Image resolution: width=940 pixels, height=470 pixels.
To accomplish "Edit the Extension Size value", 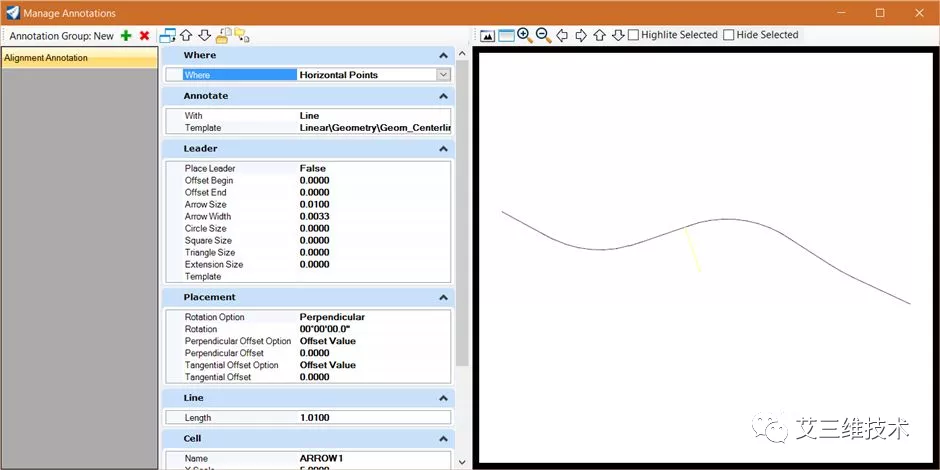I will [x=315, y=264].
